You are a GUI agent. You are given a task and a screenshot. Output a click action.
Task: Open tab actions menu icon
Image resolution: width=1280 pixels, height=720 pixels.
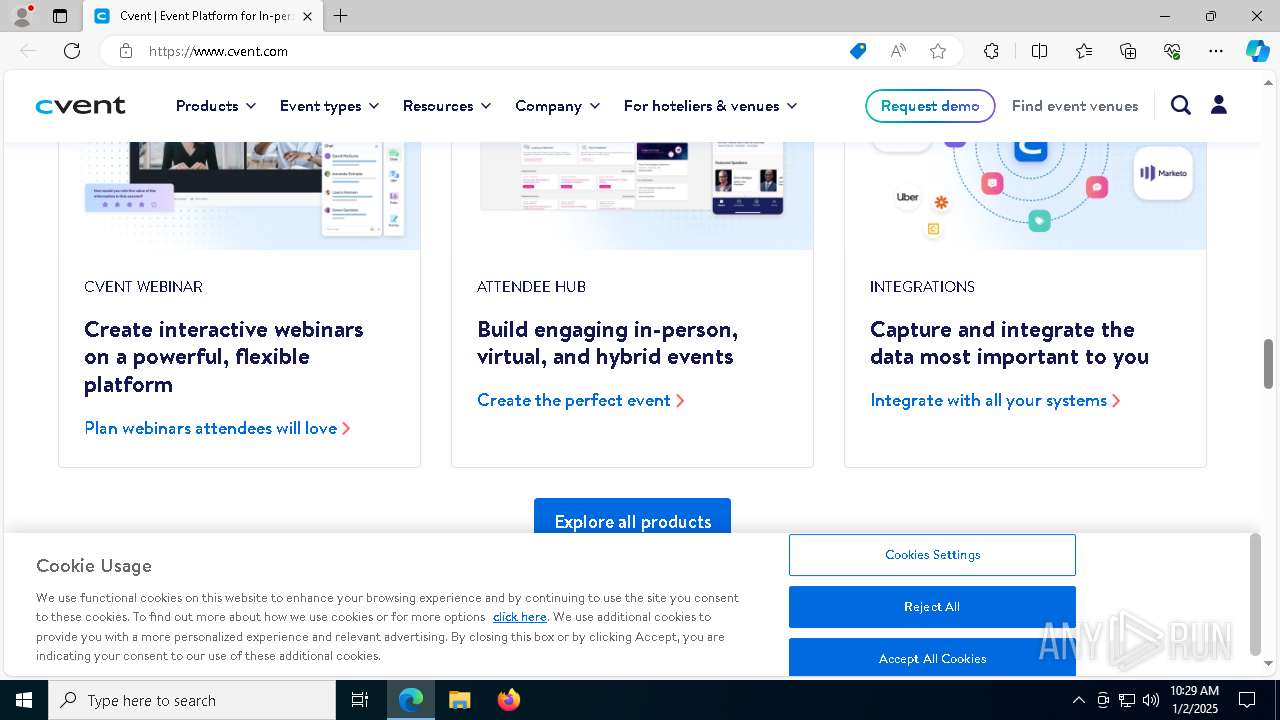(60, 16)
